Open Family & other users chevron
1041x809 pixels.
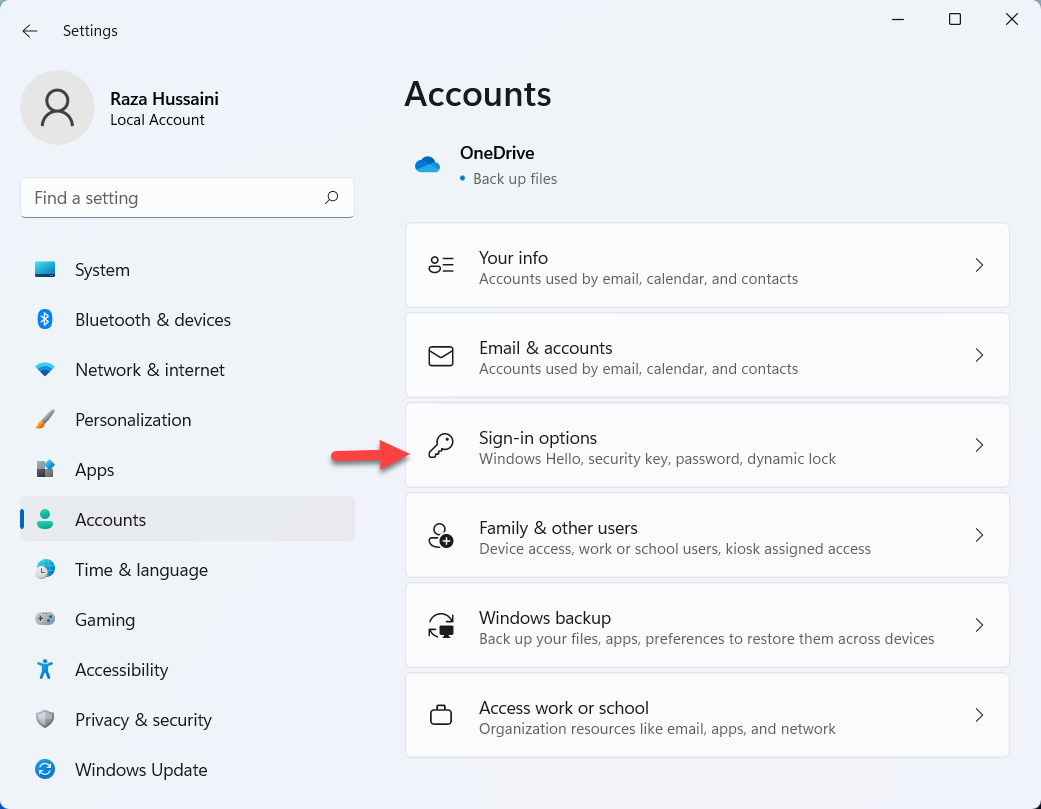click(x=979, y=535)
